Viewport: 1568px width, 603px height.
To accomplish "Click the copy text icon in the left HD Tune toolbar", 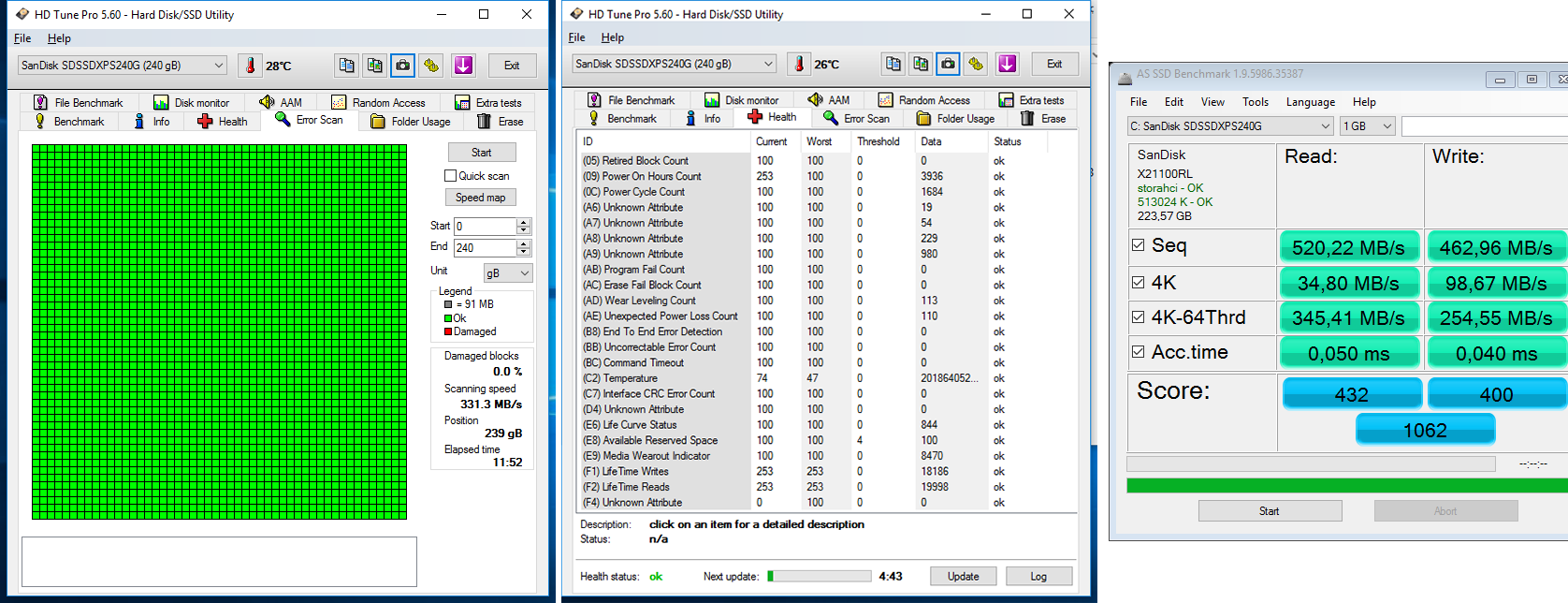I will click(x=346, y=66).
